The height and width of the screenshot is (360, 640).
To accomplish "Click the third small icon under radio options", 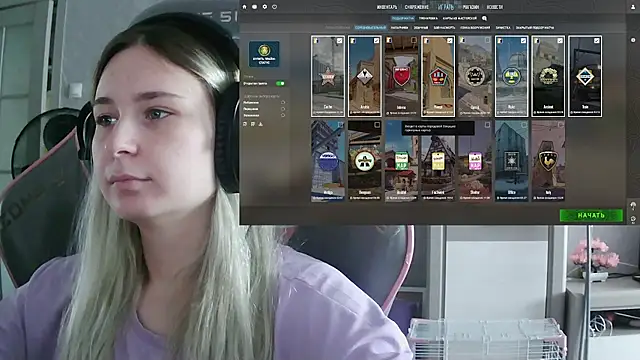I will (260, 124).
